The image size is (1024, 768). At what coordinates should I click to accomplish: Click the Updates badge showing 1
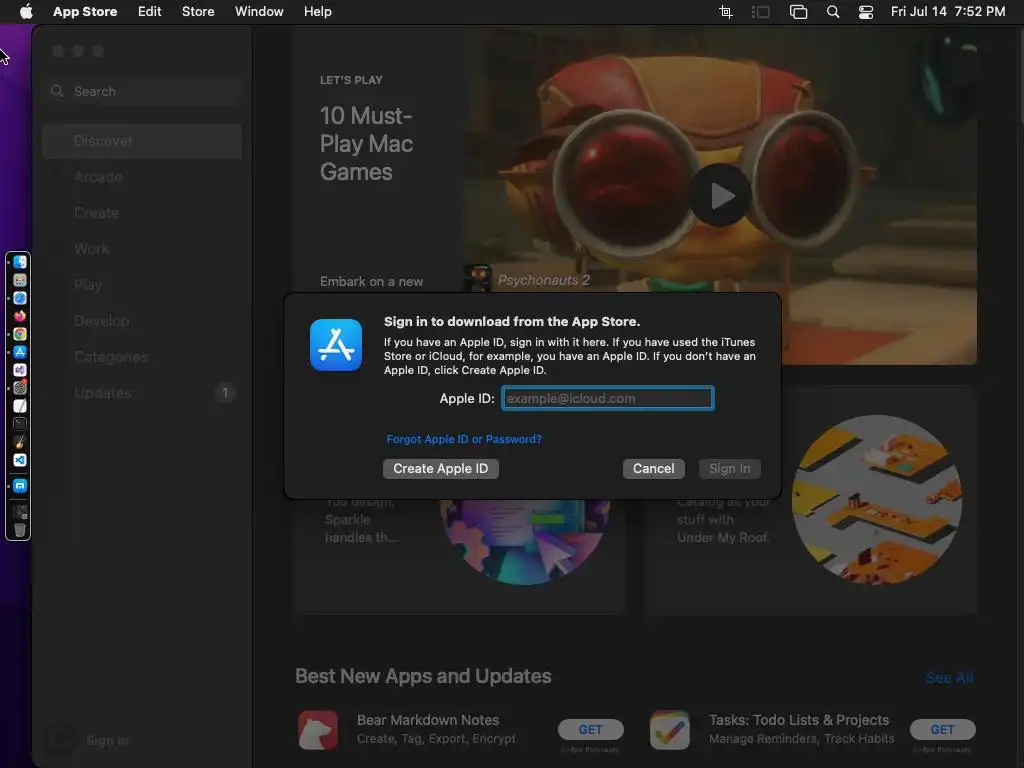[x=225, y=393]
